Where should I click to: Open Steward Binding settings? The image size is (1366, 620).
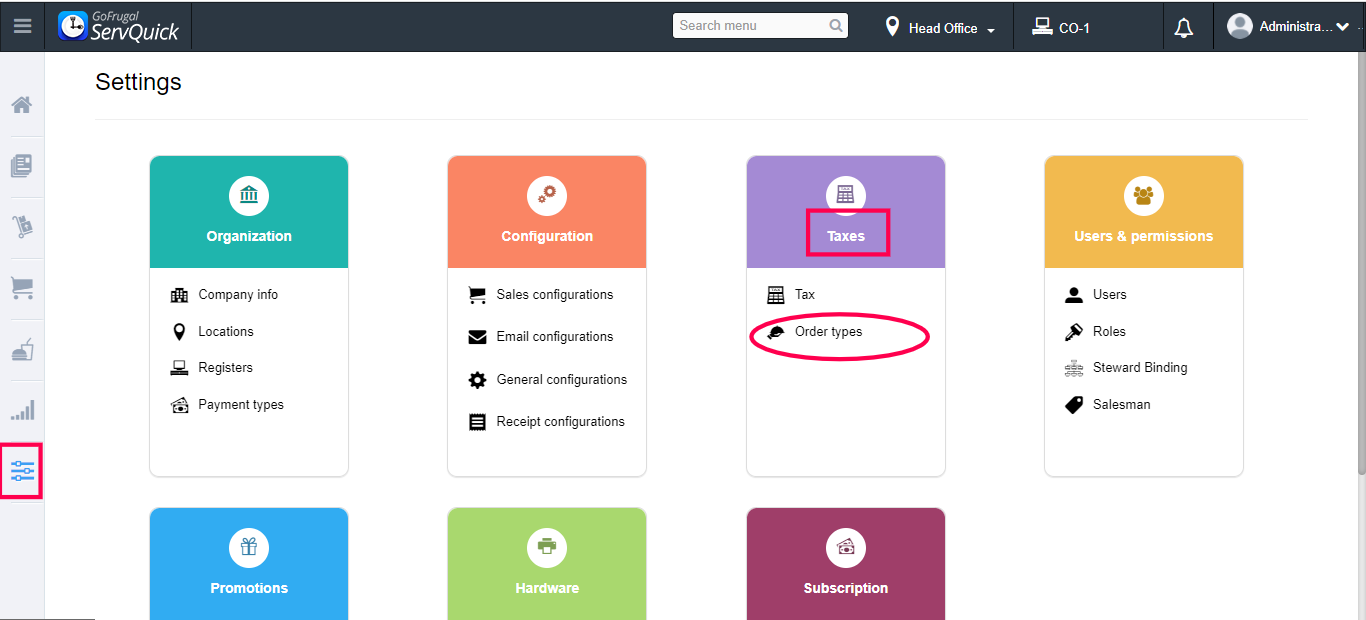coord(1140,368)
